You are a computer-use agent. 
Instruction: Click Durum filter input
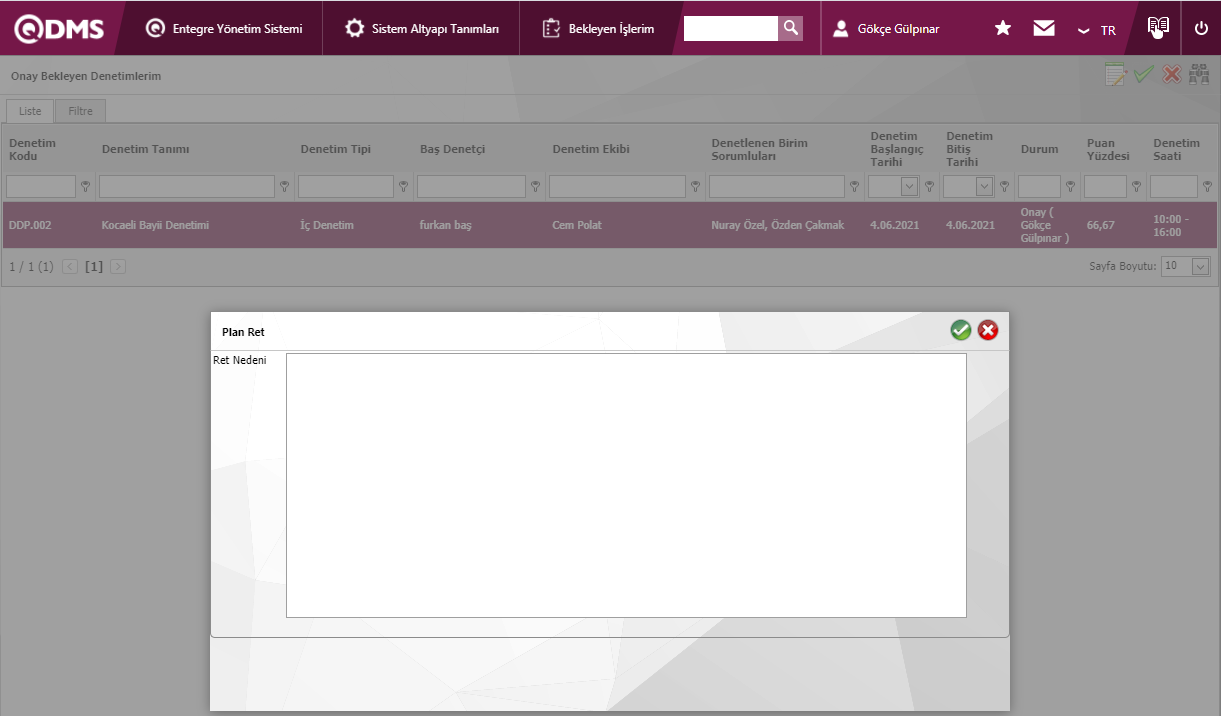click(1039, 186)
